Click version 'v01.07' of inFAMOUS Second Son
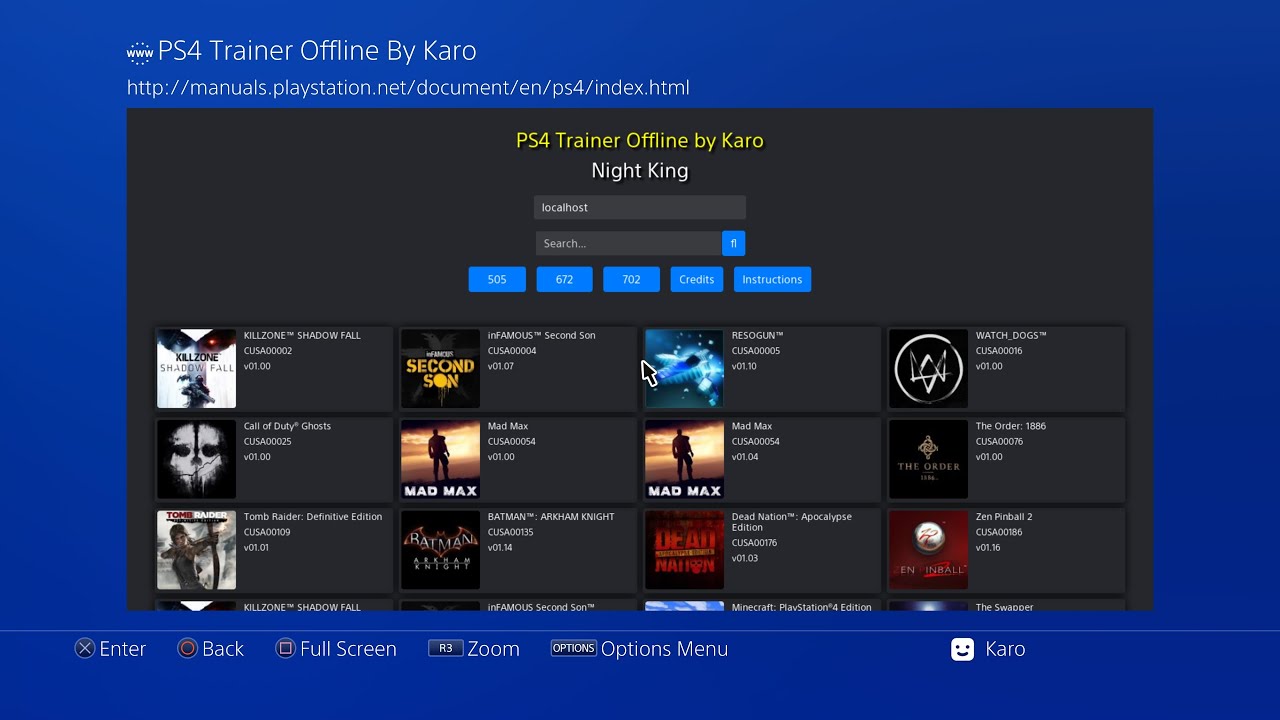 pos(501,366)
